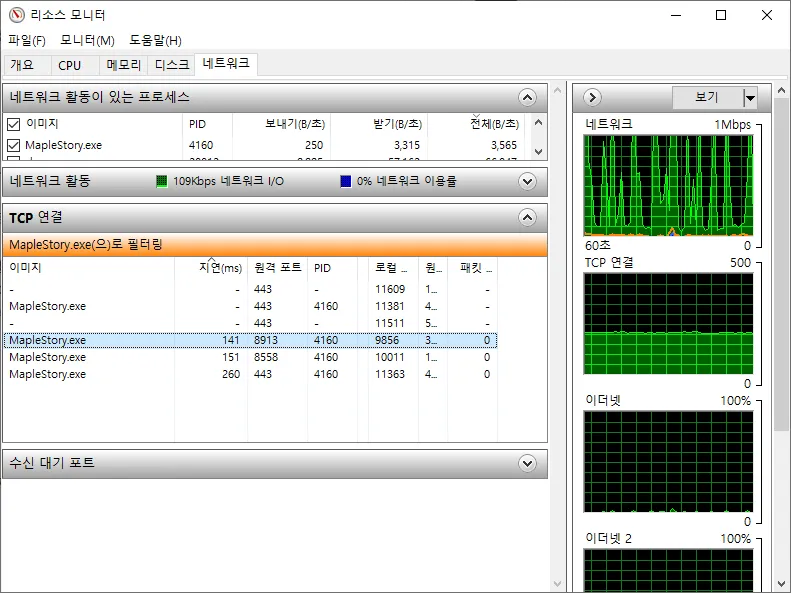791x593 pixels.
Task: Open the 파일(F) menu
Action: (27, 40)
